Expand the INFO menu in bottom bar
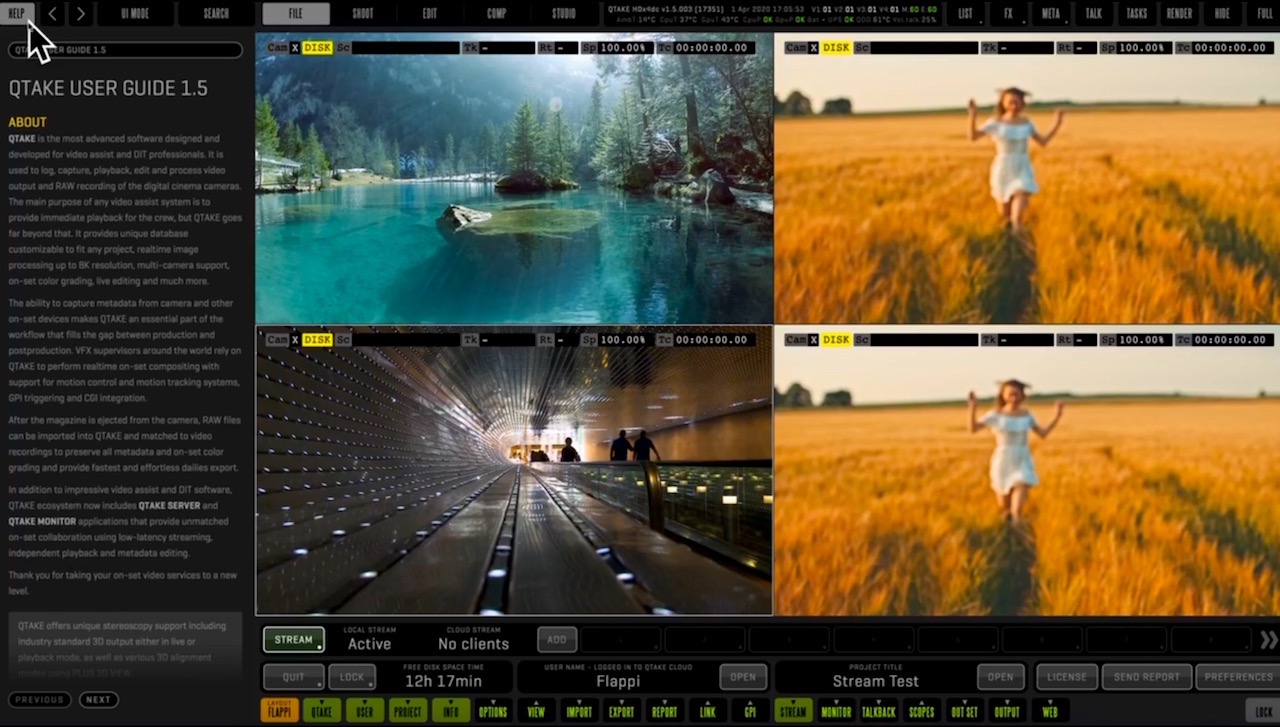 coord(450,712)
